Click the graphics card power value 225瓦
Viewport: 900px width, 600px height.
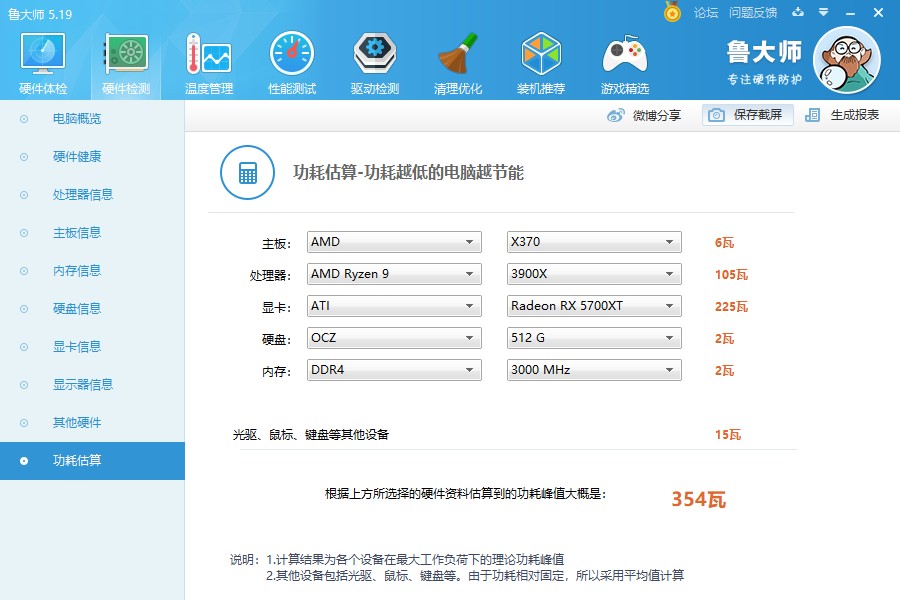(731, 307)
